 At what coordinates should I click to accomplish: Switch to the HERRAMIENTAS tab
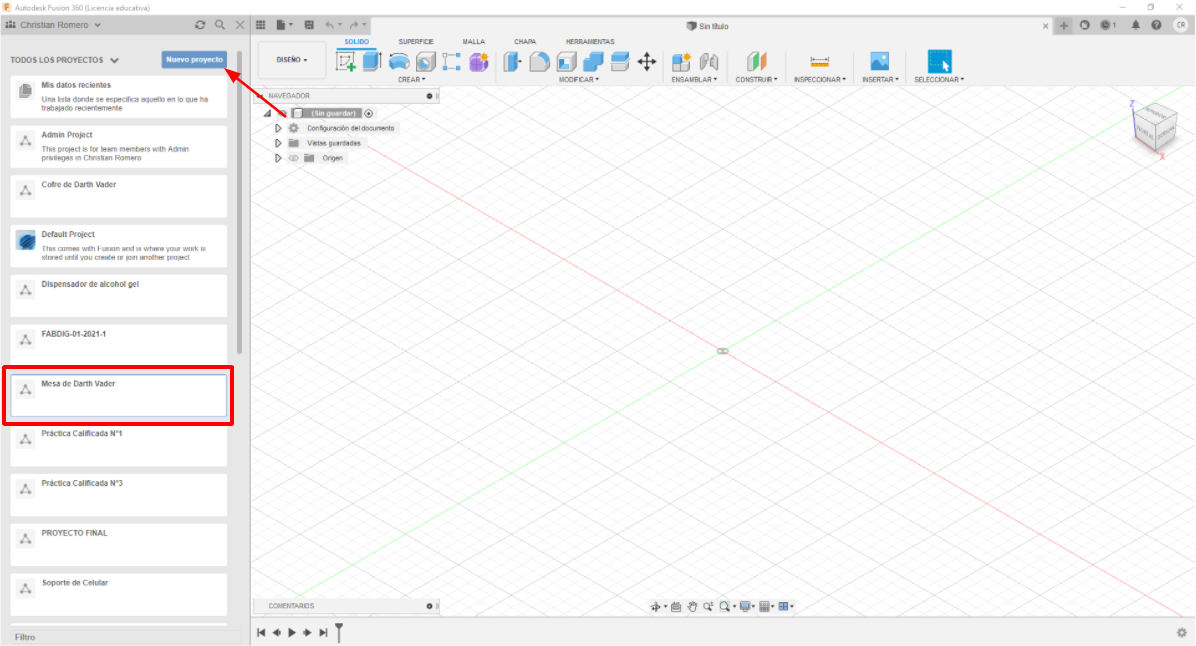(x=590, y=42)
